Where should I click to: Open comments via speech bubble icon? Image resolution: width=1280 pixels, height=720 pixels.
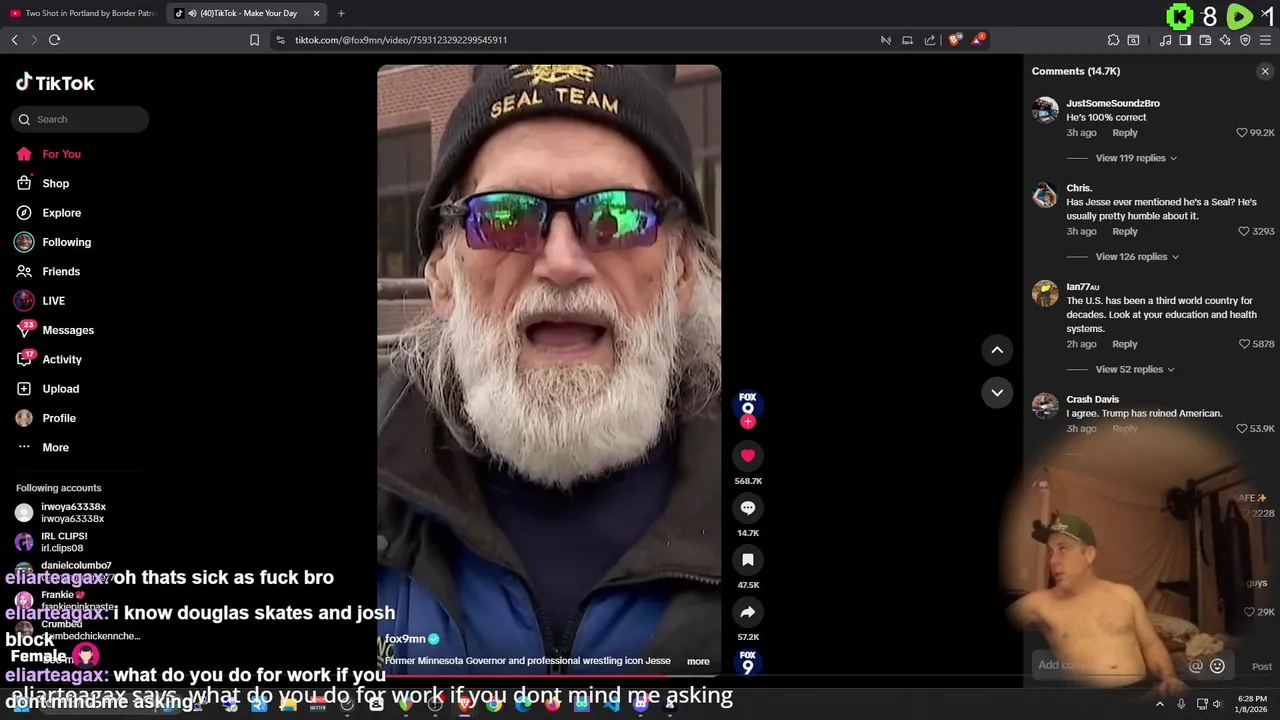click(747, 508)
